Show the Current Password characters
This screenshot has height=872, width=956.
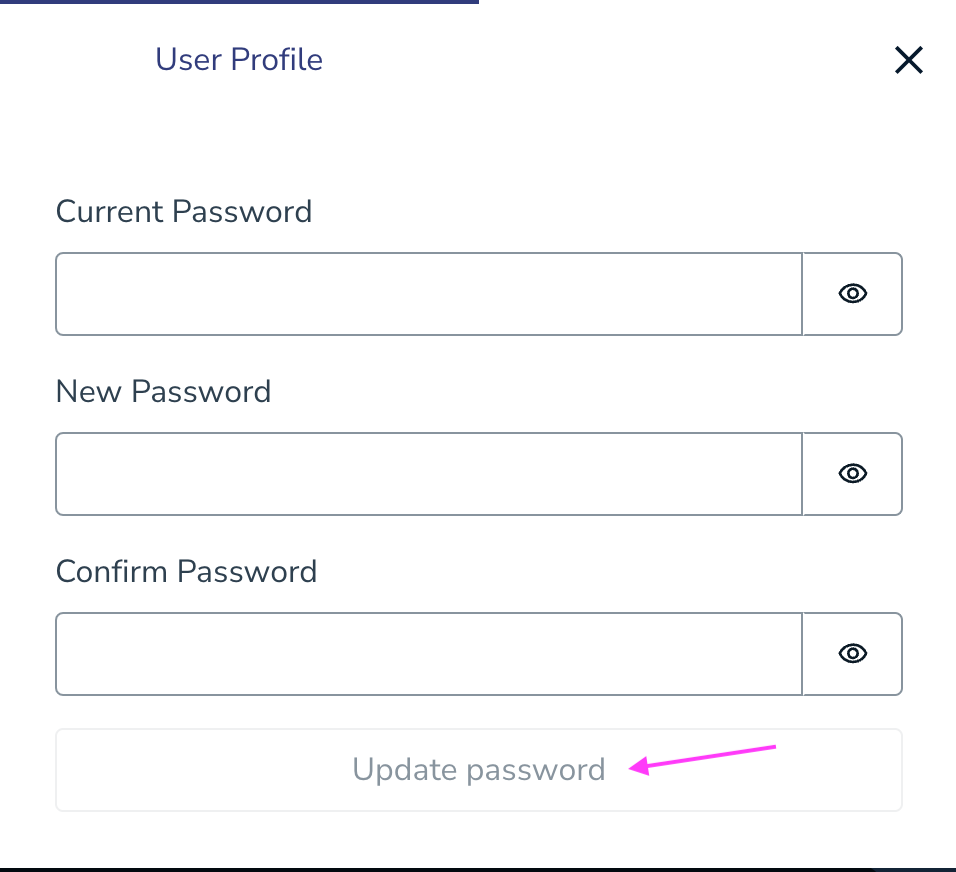(x=852, y=293)
